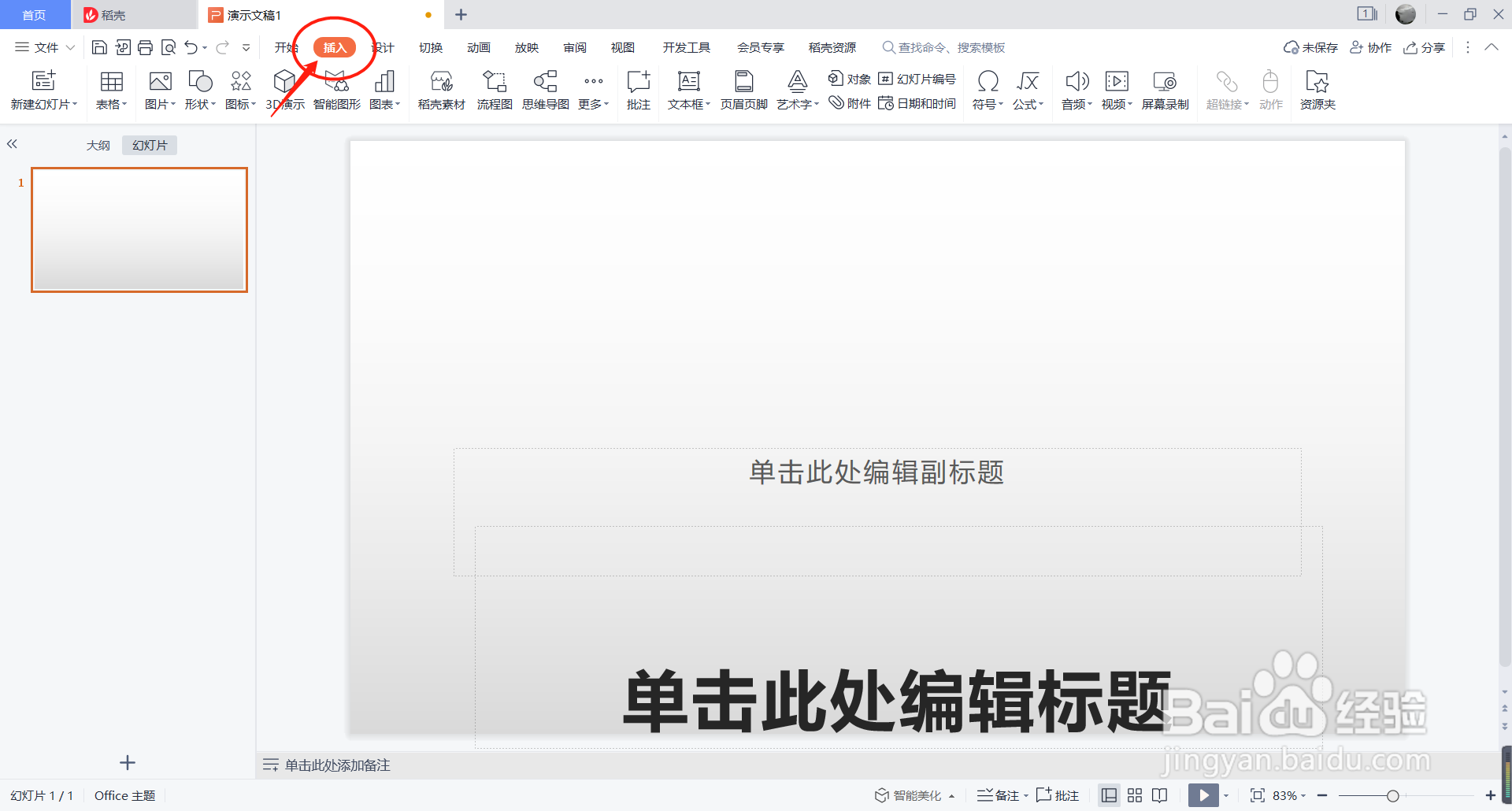Open print preview icon
This screenshot has width=1512, height=811.
click(168, 48)
